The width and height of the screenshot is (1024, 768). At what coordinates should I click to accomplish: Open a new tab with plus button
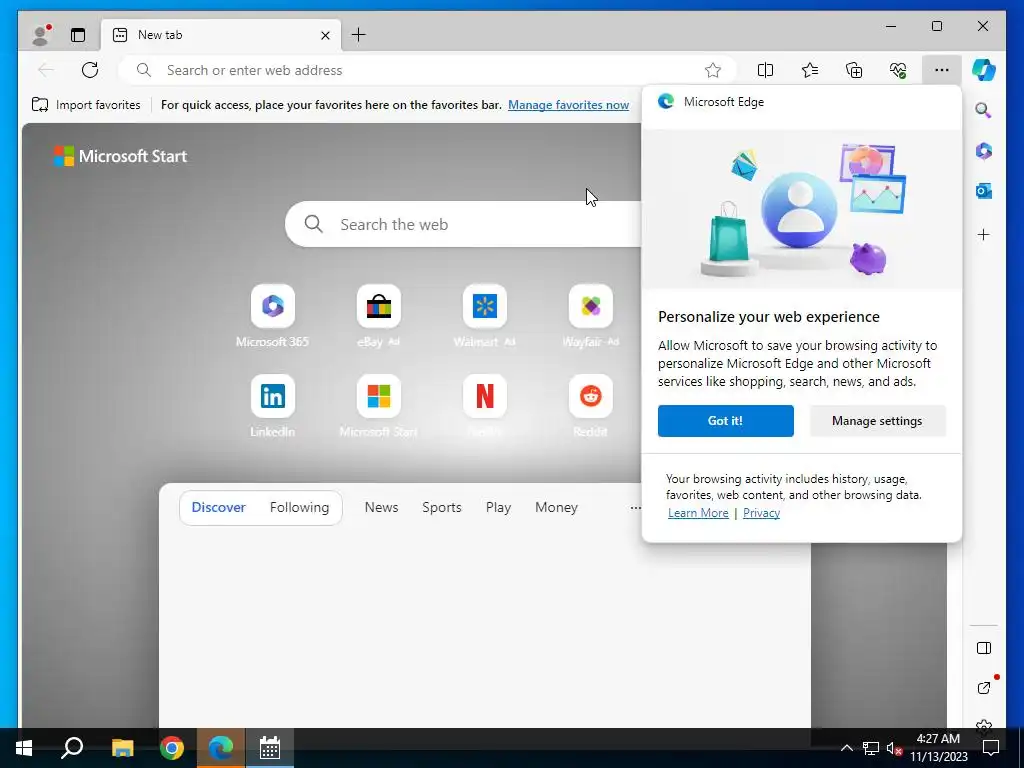(x=359, y=35)
